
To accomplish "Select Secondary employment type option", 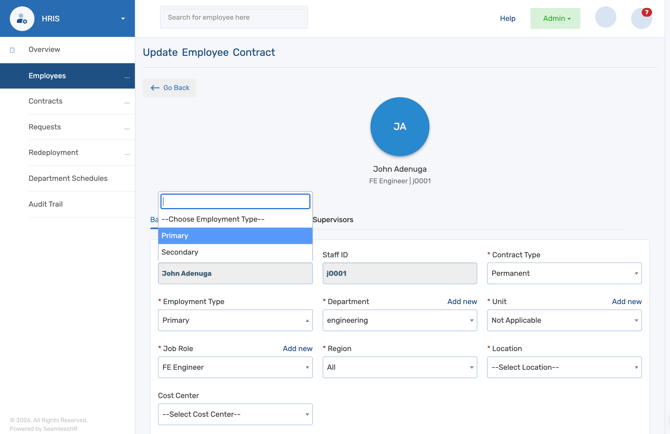I will tap(235, 252).
